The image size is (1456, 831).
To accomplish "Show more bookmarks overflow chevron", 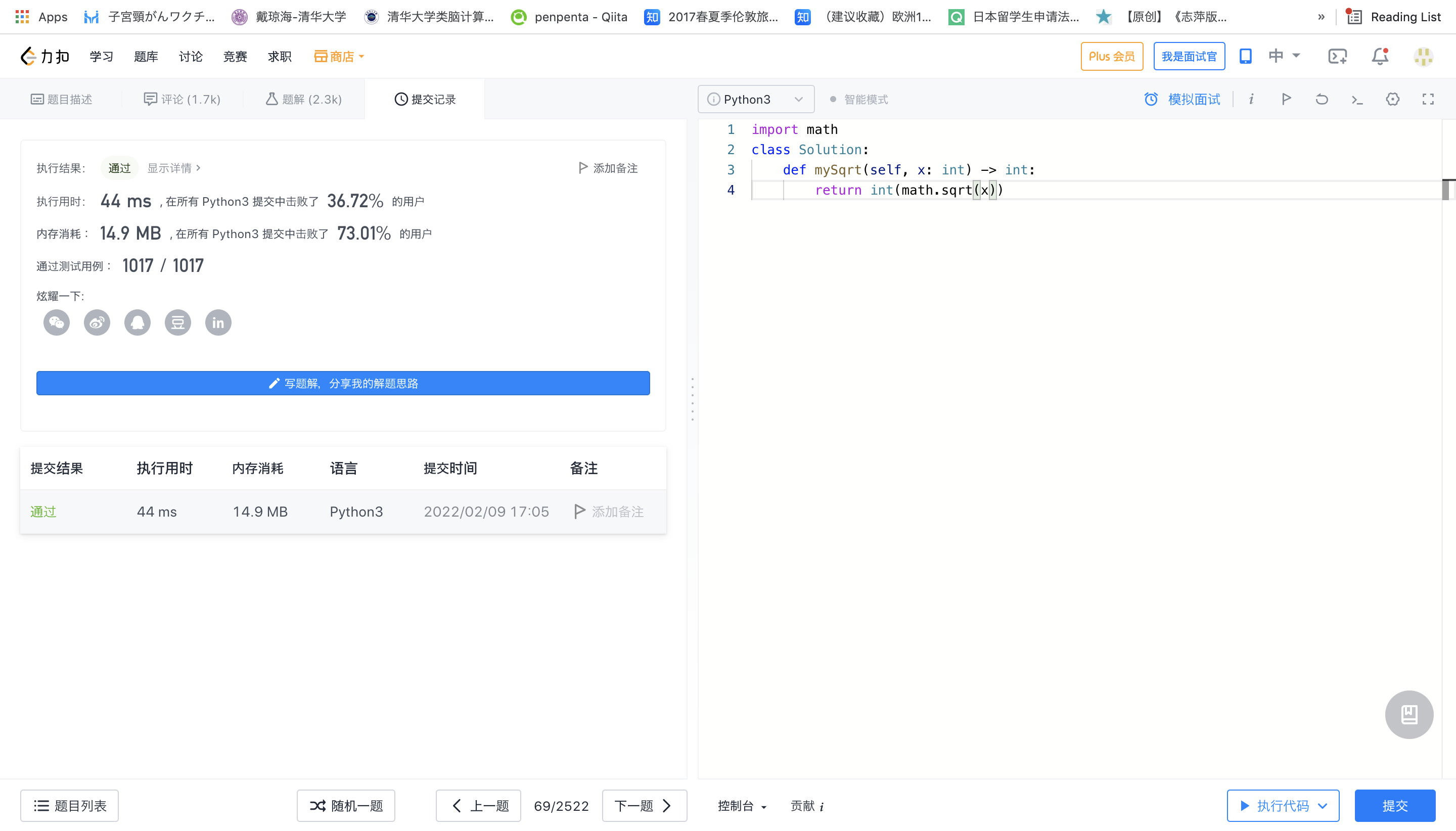I will [x=1322, y=17].
